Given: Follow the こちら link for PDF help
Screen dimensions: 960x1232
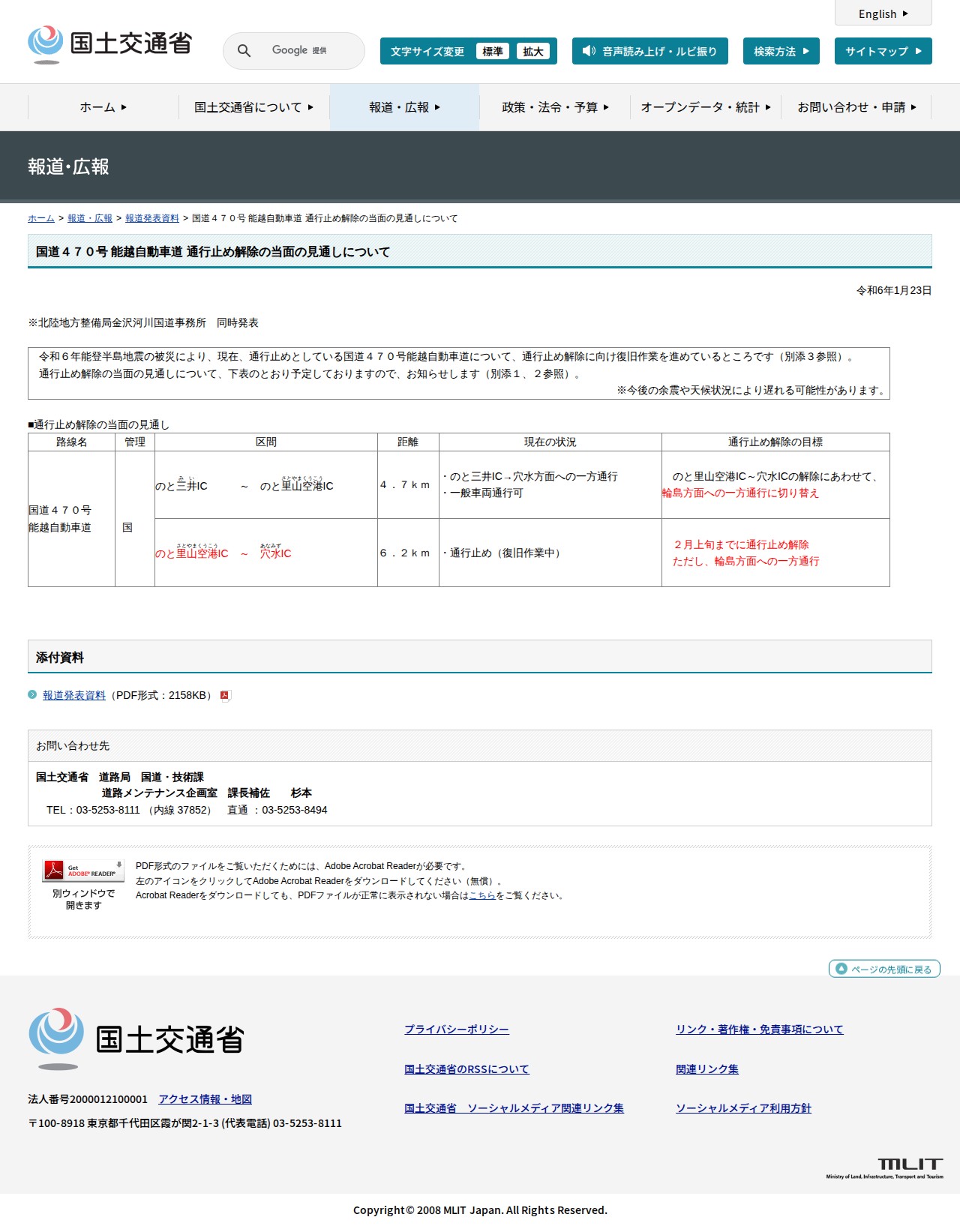Looking at the screenshot, I should (x=482, y=895).
